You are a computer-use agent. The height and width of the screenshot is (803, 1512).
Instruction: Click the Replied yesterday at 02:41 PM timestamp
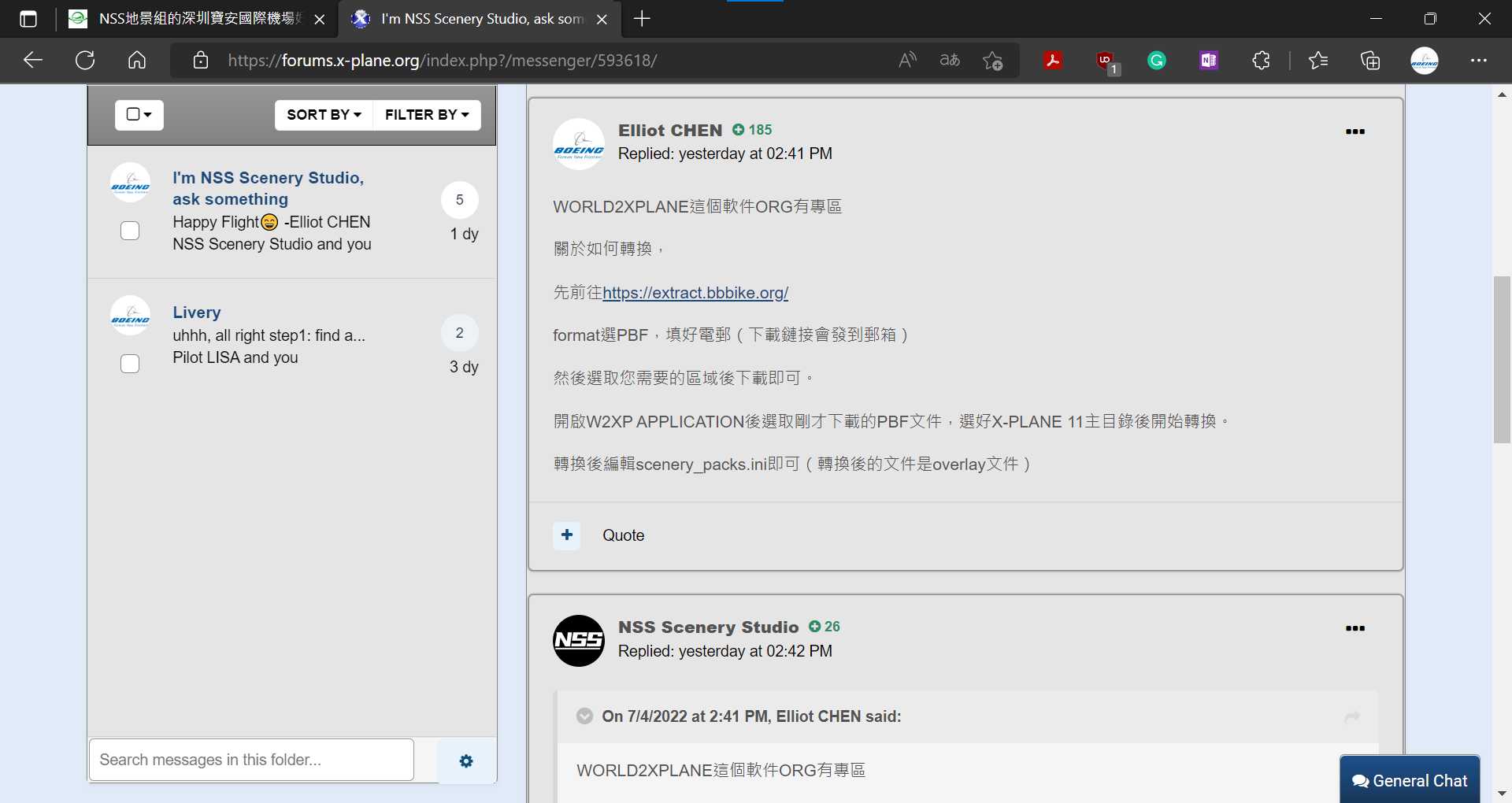click(725, 154)
